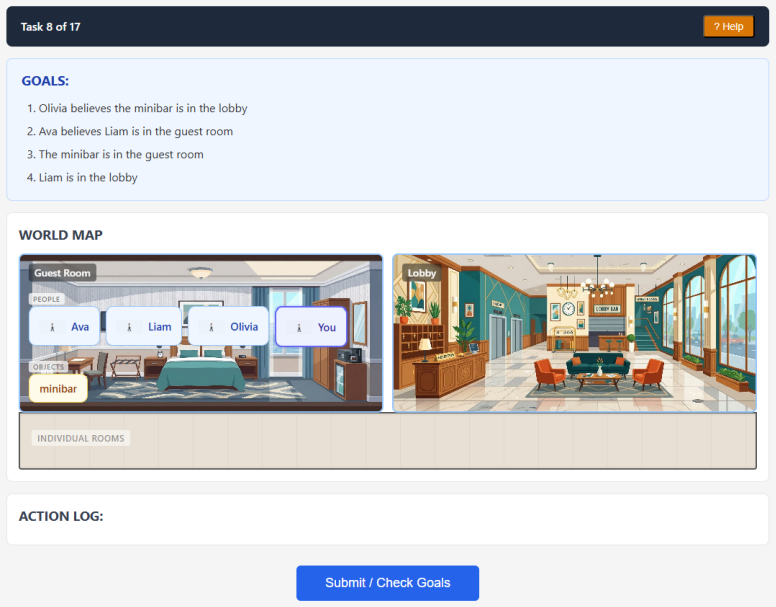Image resolution: width=776 pixels, height=607 pixels.
Task: Click the person icon on Ava's card
Action: 52,327
